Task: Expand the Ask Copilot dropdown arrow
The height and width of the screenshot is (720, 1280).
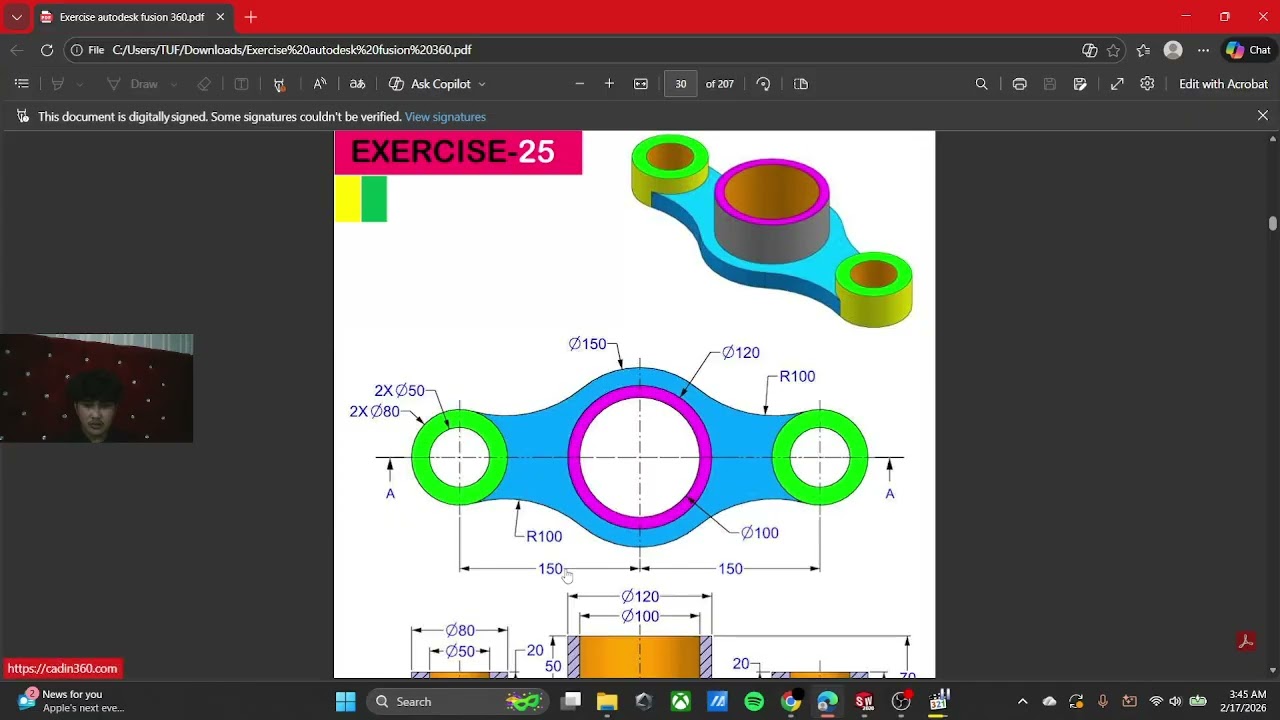Action: [x=482, y=85]
